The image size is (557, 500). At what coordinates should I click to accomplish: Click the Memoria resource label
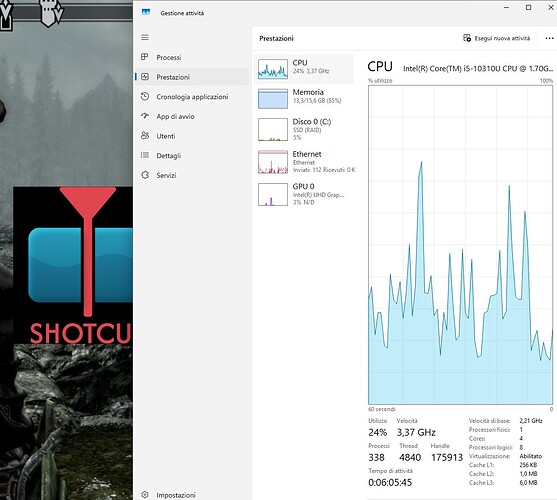(x=308, y=92)
